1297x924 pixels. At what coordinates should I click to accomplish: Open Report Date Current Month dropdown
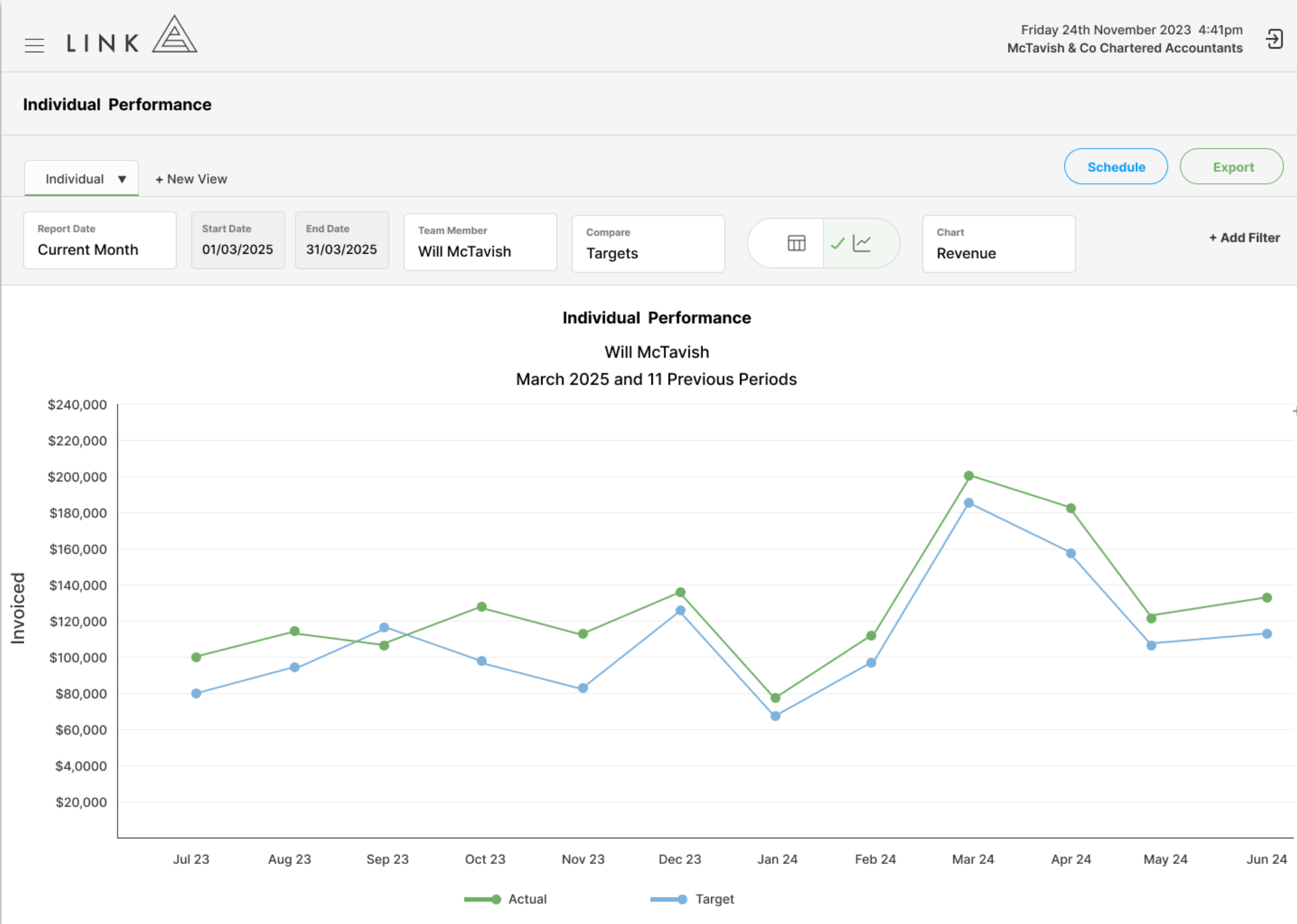tap(100, 240)
